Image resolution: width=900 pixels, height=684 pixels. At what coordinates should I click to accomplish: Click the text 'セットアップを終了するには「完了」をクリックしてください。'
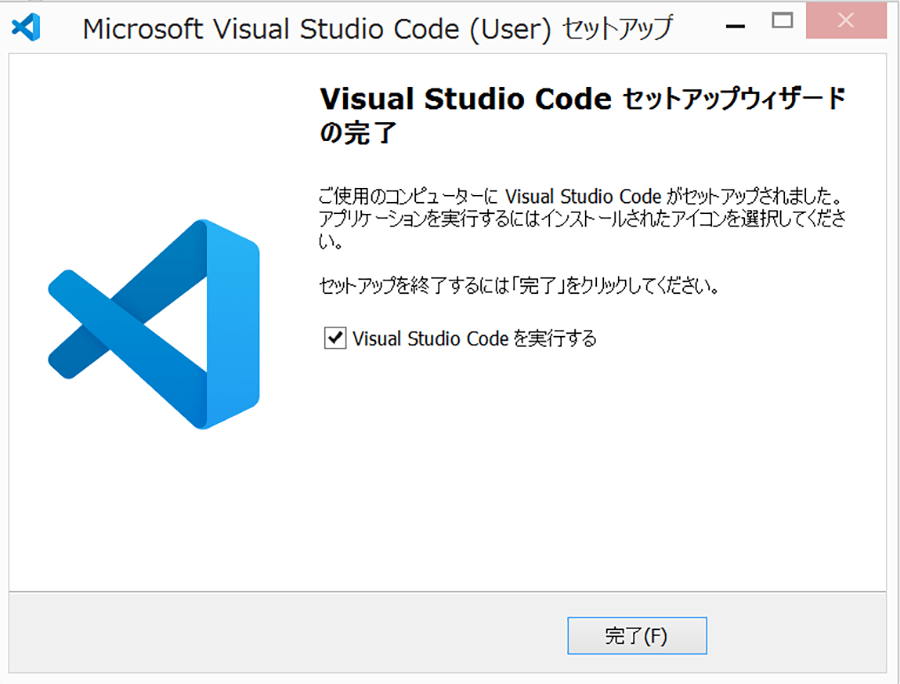click(x=519, y=285)
